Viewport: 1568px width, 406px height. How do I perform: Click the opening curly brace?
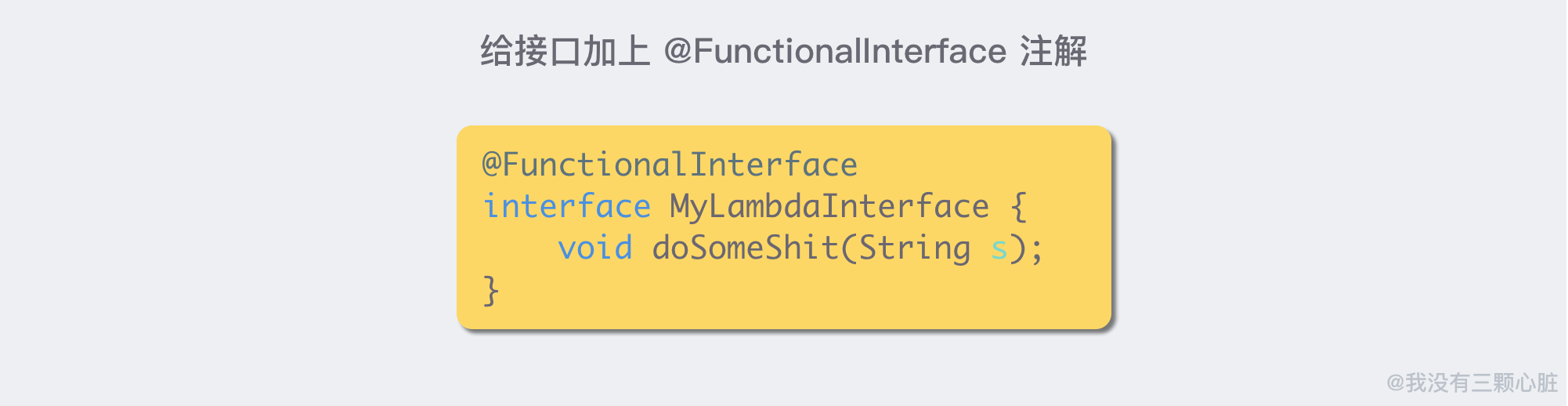(x=1018, y=208)
